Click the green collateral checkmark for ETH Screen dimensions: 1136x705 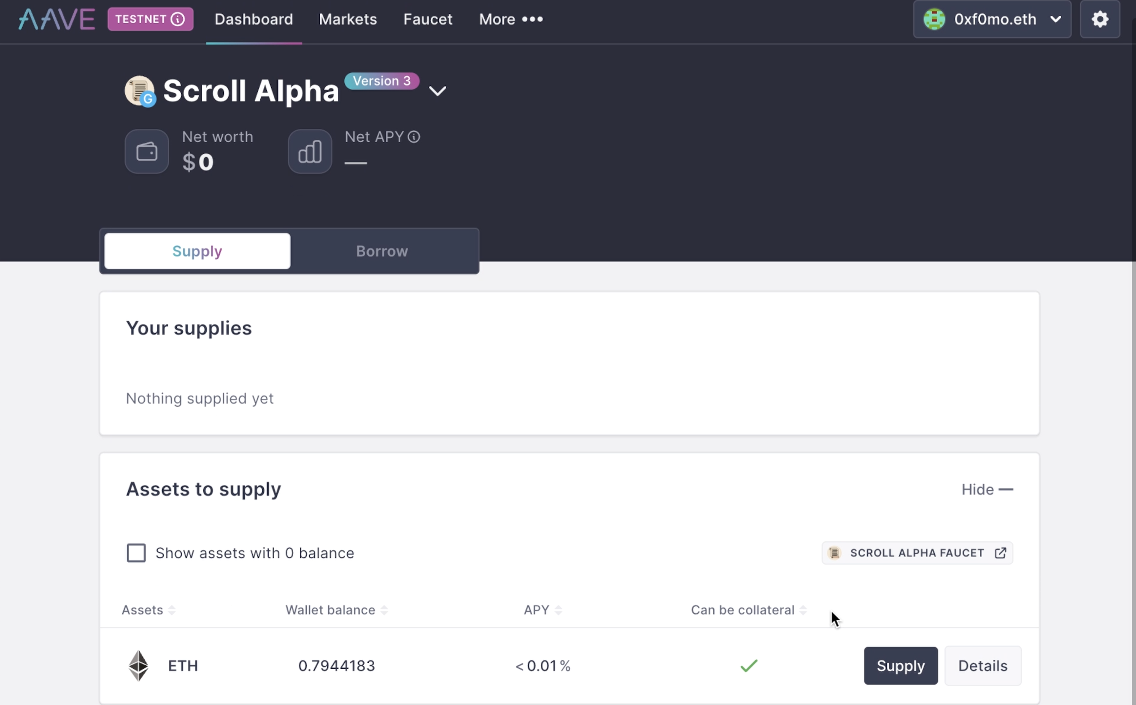(749, 665)
